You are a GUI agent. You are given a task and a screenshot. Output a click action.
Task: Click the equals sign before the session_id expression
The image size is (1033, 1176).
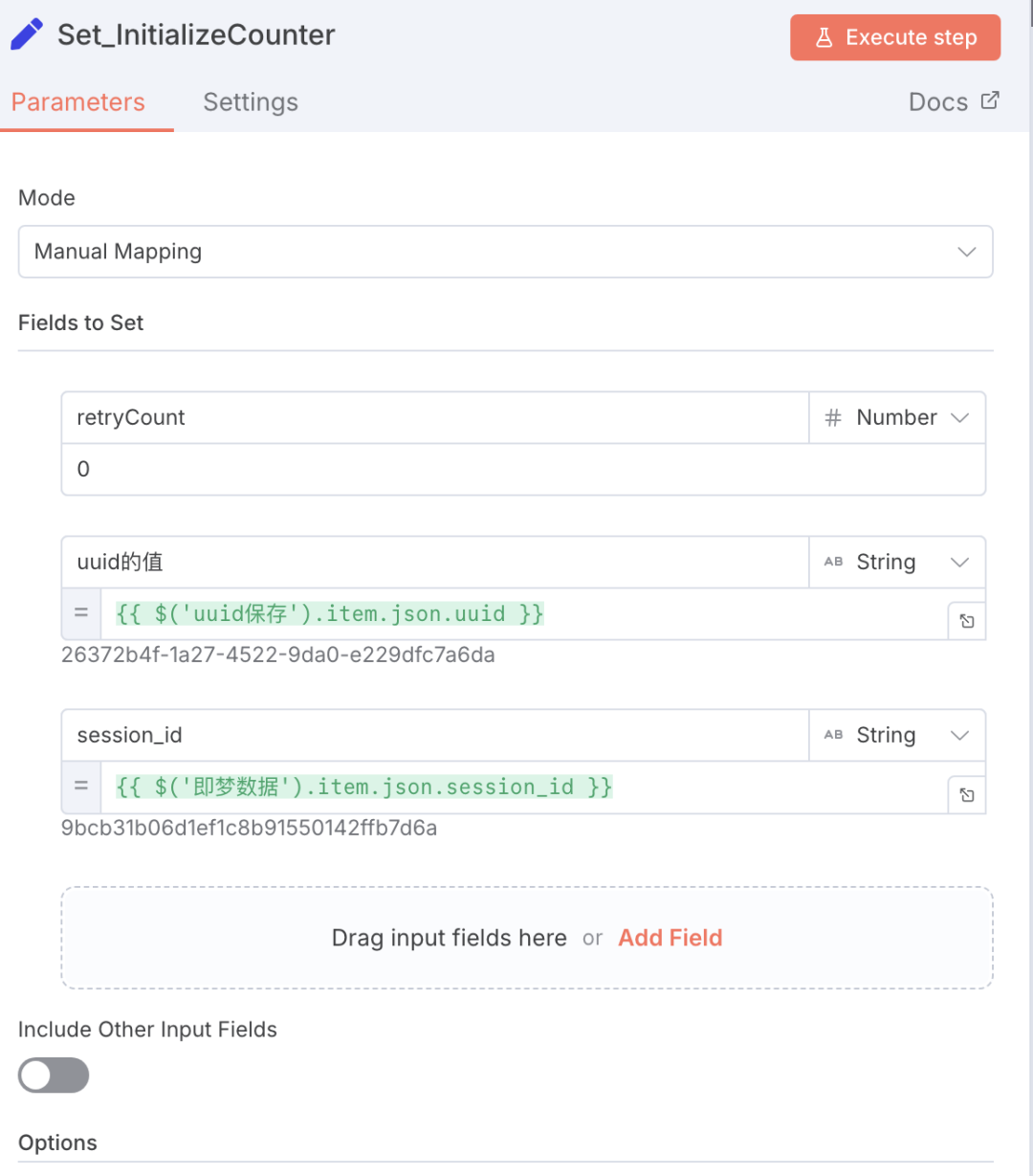[x=81, y=787]
